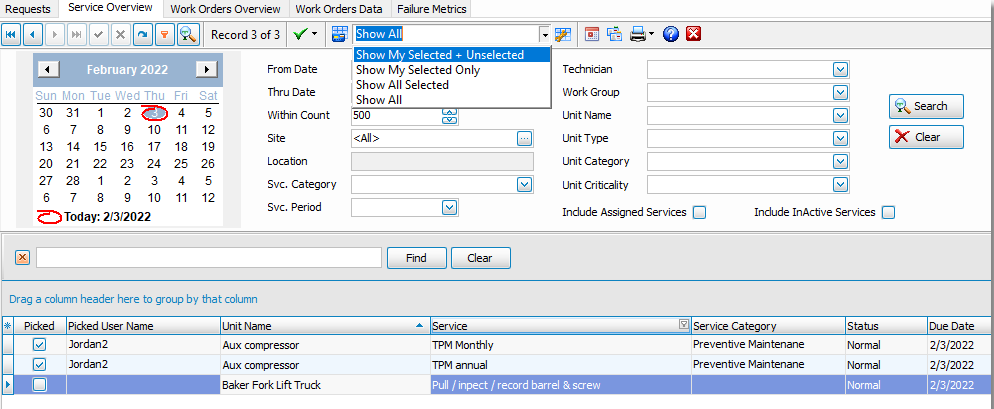Click the Picked User Name column header
The width and height of the screenshot is (994, 409).
[143, 326]
